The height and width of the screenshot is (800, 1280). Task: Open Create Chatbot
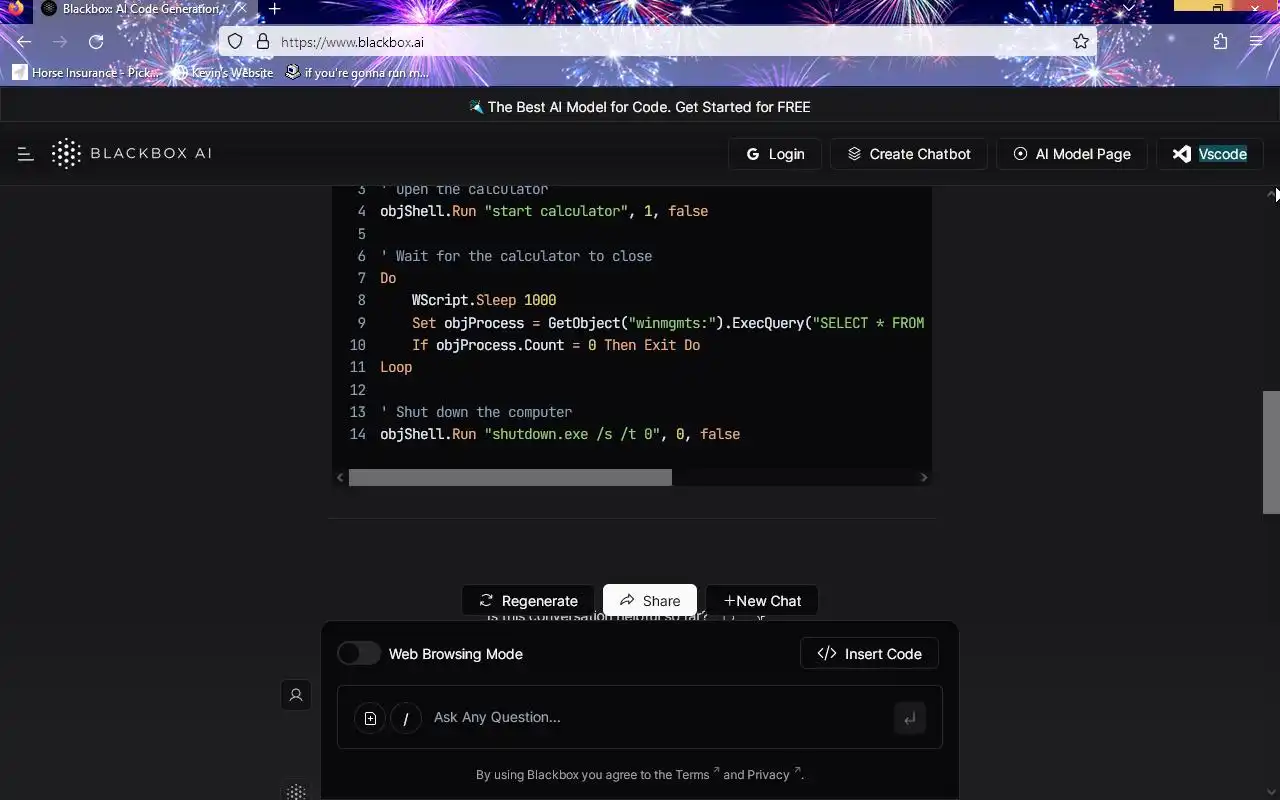[909, 154]
